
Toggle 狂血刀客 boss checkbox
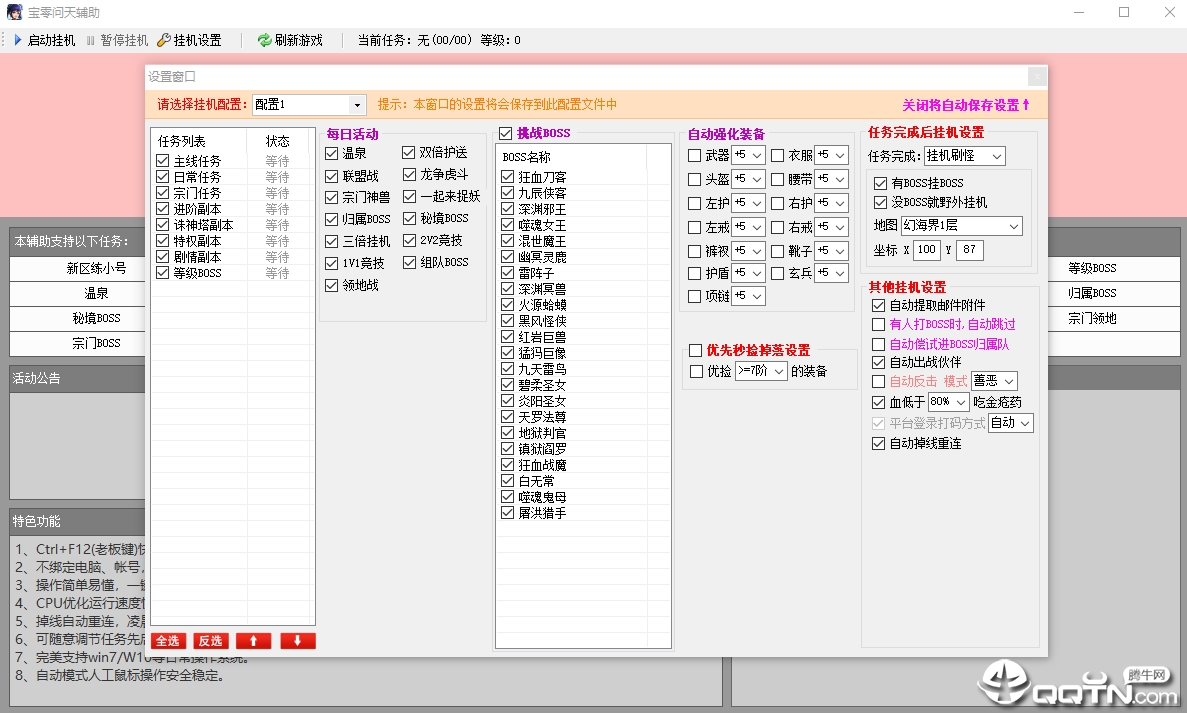click(508, 177)
